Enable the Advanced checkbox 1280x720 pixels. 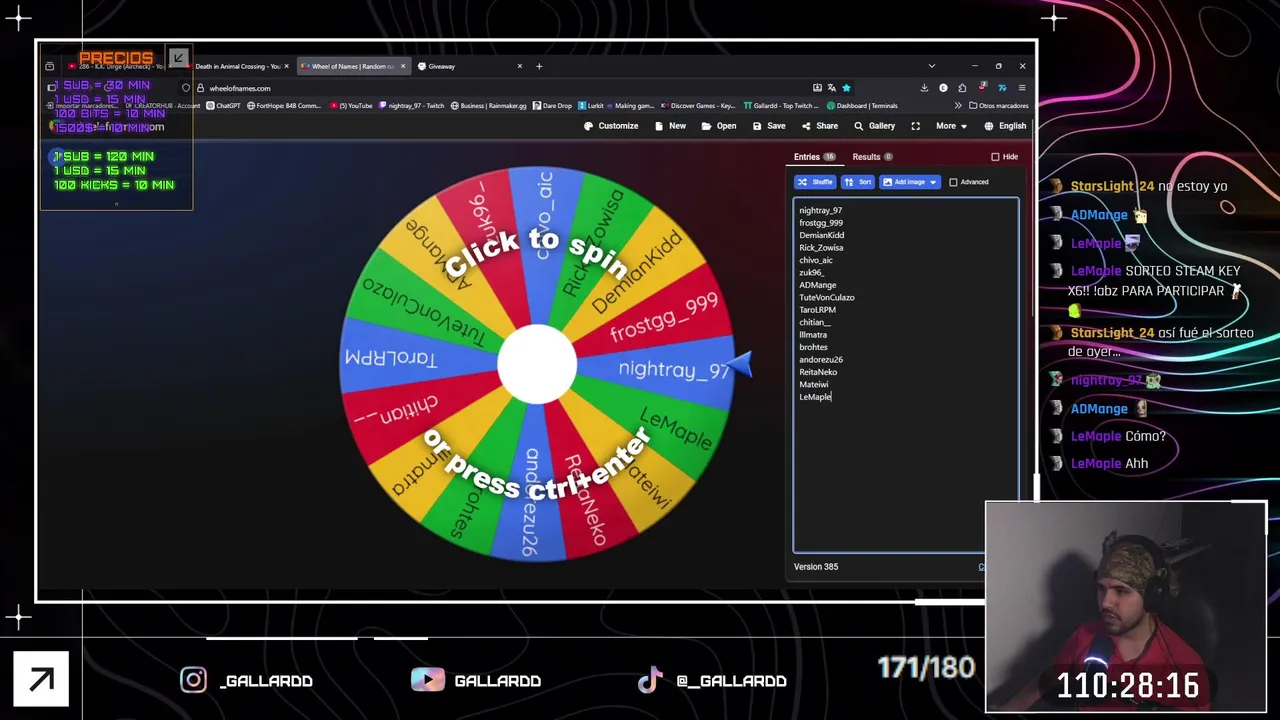(x=953, y=182)
